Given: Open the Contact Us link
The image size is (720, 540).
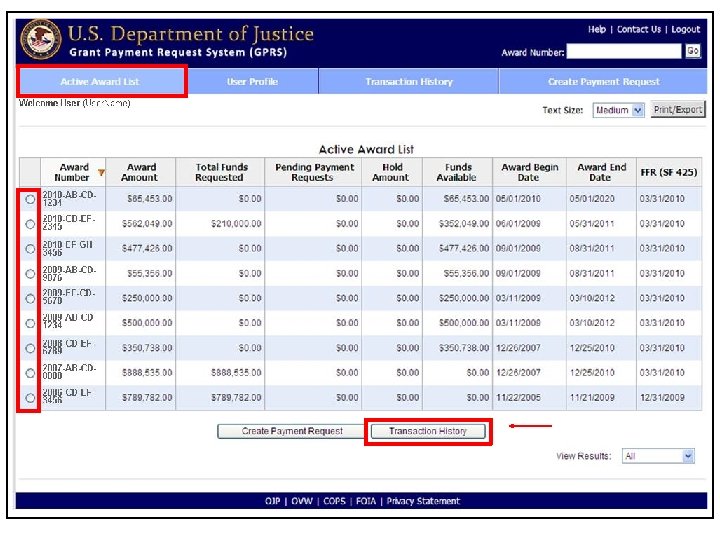Looking at the screenshot, I should point(639,29).
